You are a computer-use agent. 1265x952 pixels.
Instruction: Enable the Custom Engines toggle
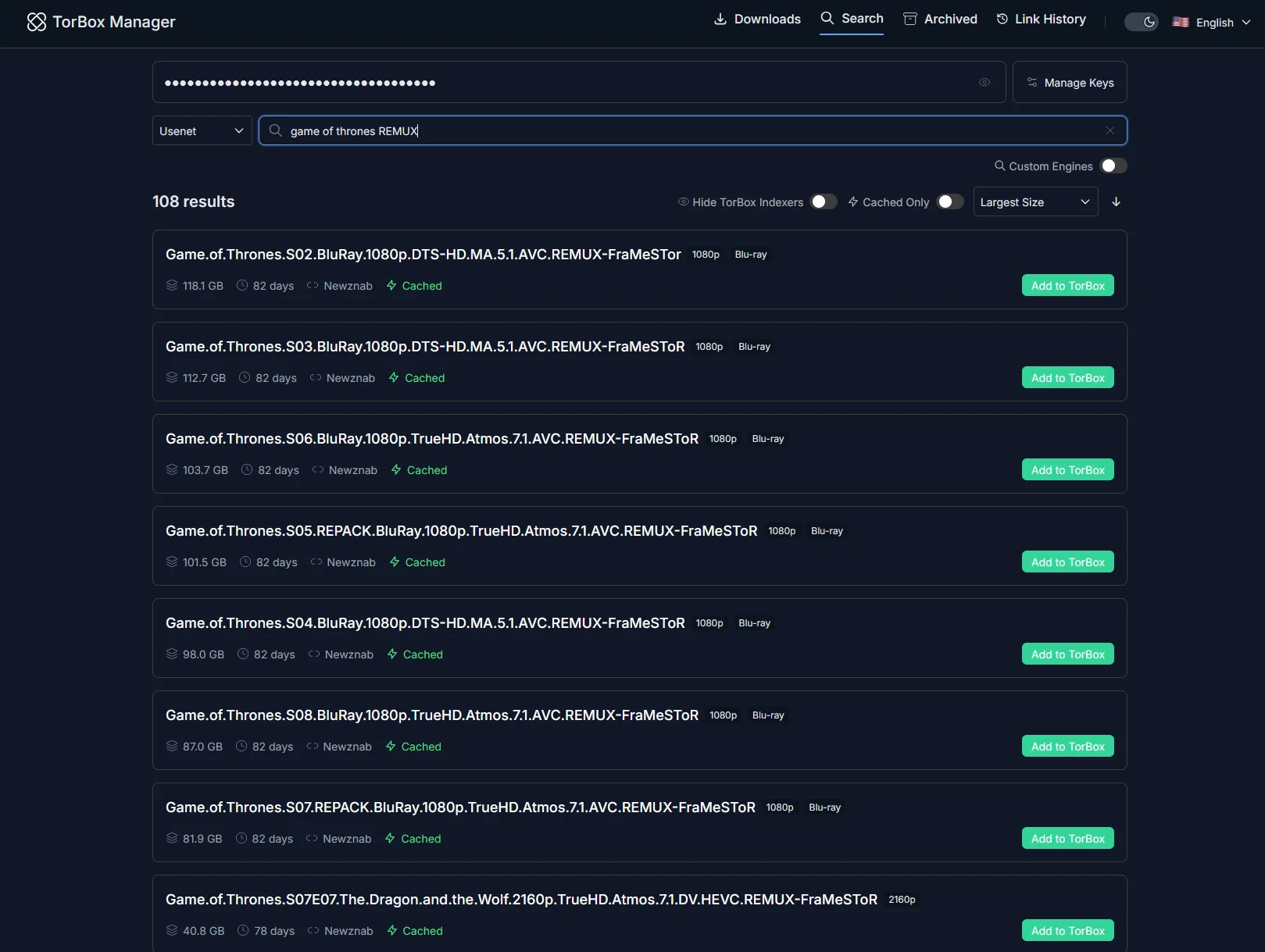[1113, 166]
